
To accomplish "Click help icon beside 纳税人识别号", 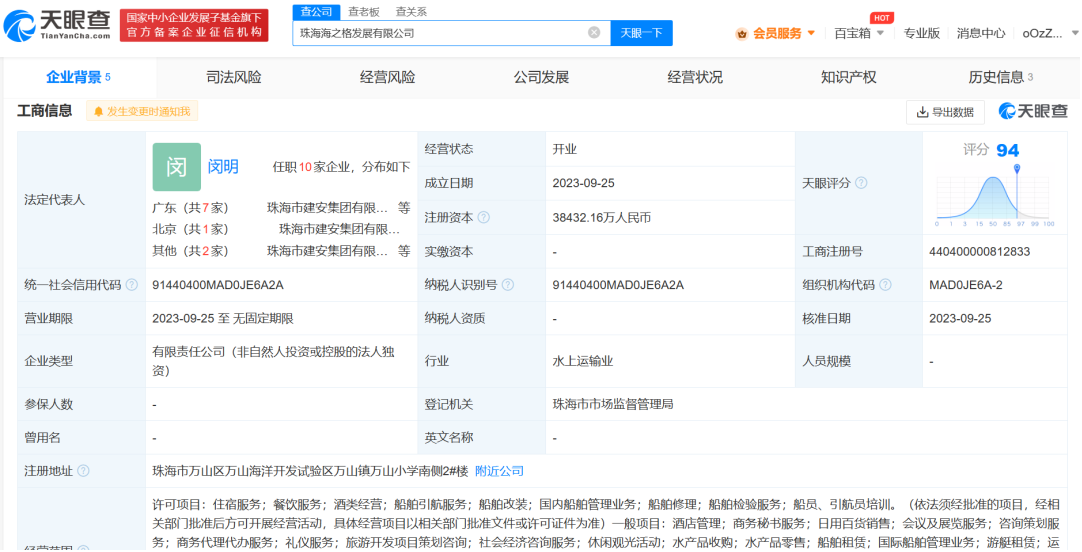I will [x=508, y=285].
